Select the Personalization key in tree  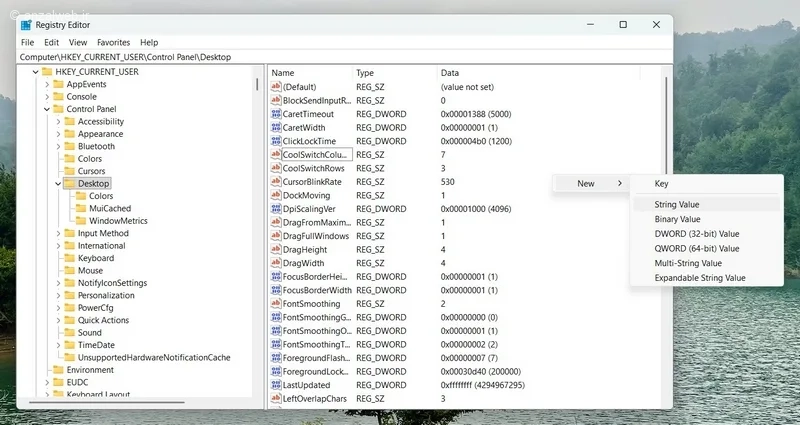tap(106, 295)
